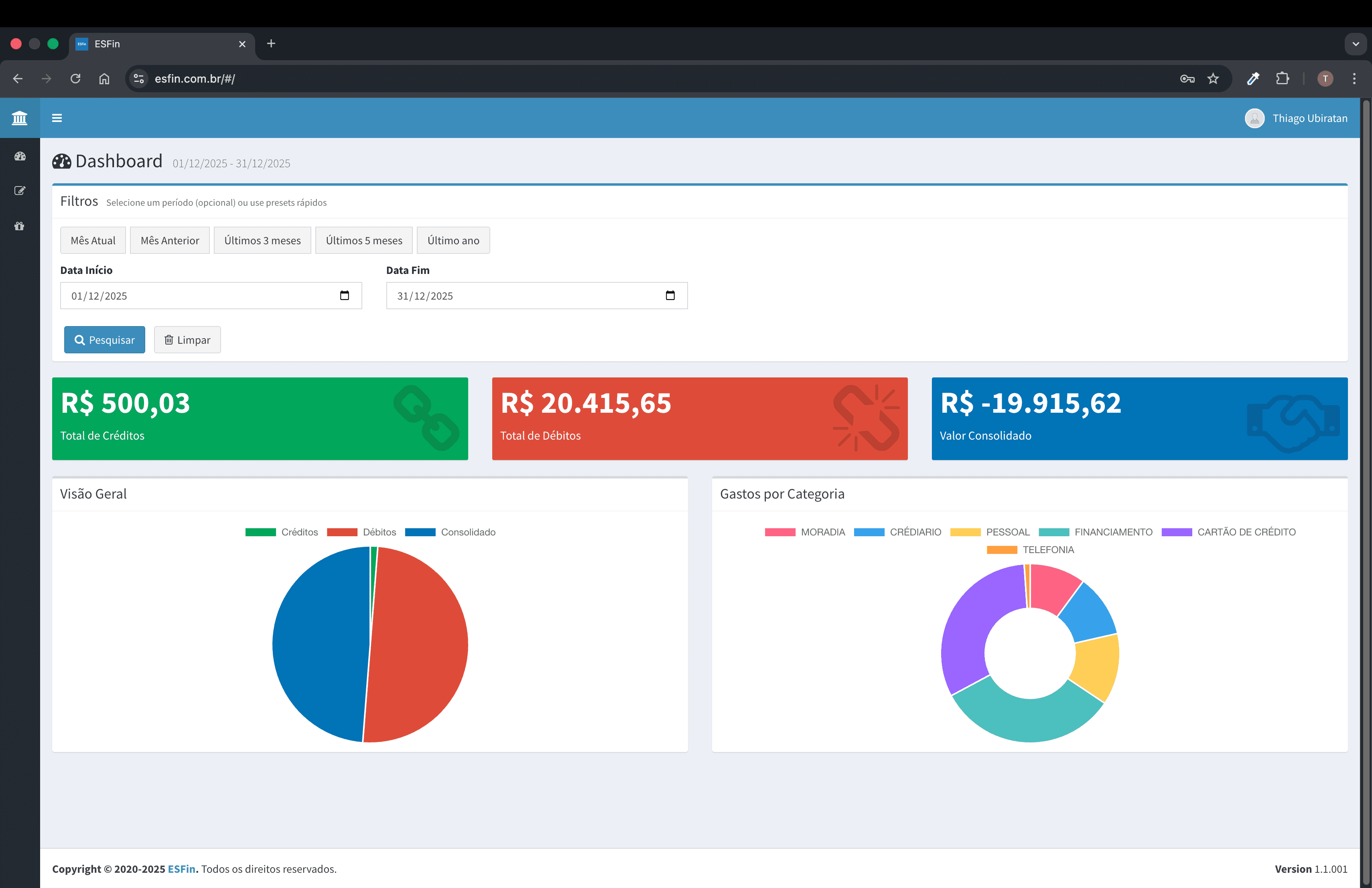
Task: Select the Últimos 3 meses preset
Action: coord(262,240)
